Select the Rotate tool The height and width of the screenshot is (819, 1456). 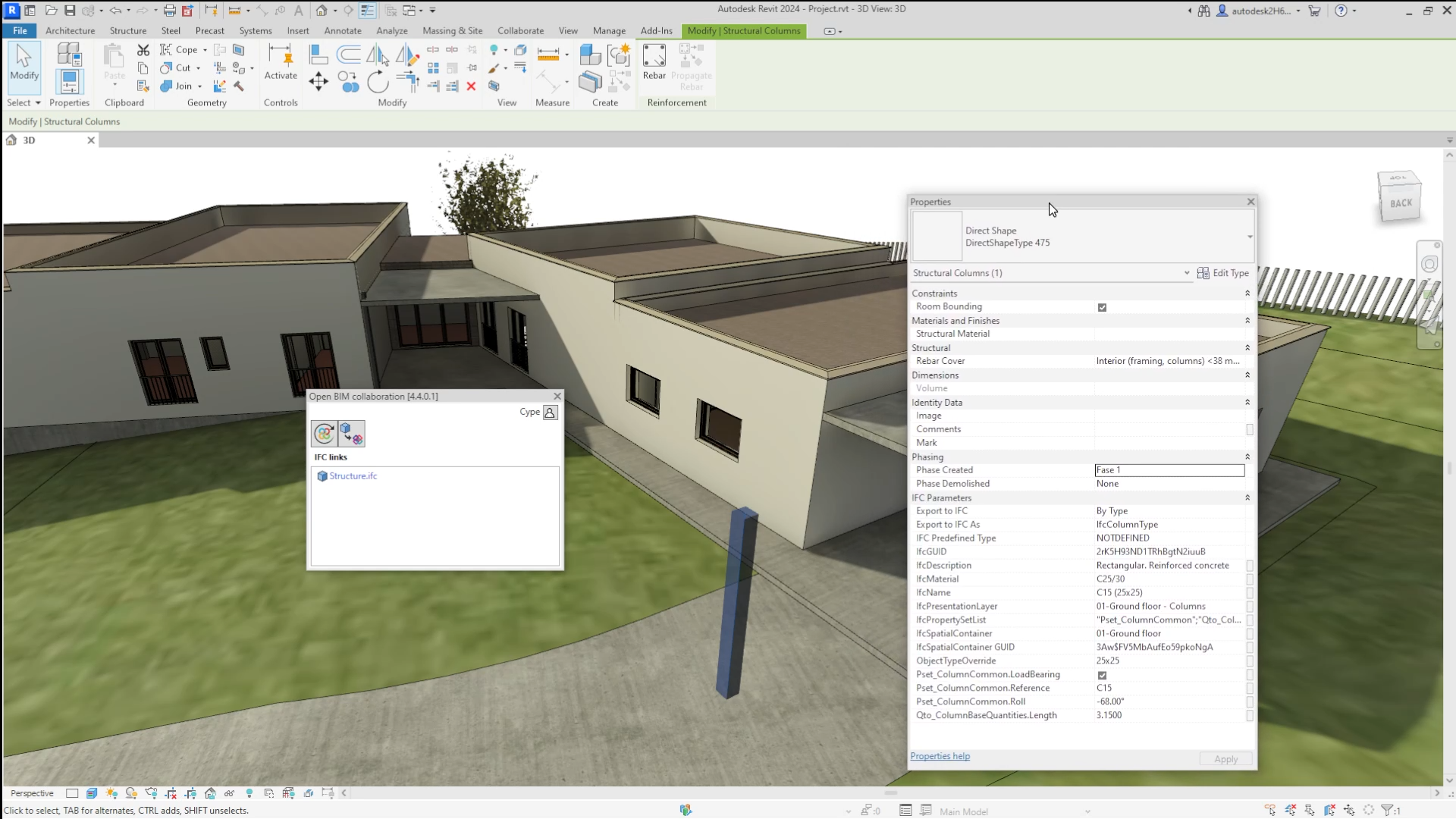tap(378, 82)
